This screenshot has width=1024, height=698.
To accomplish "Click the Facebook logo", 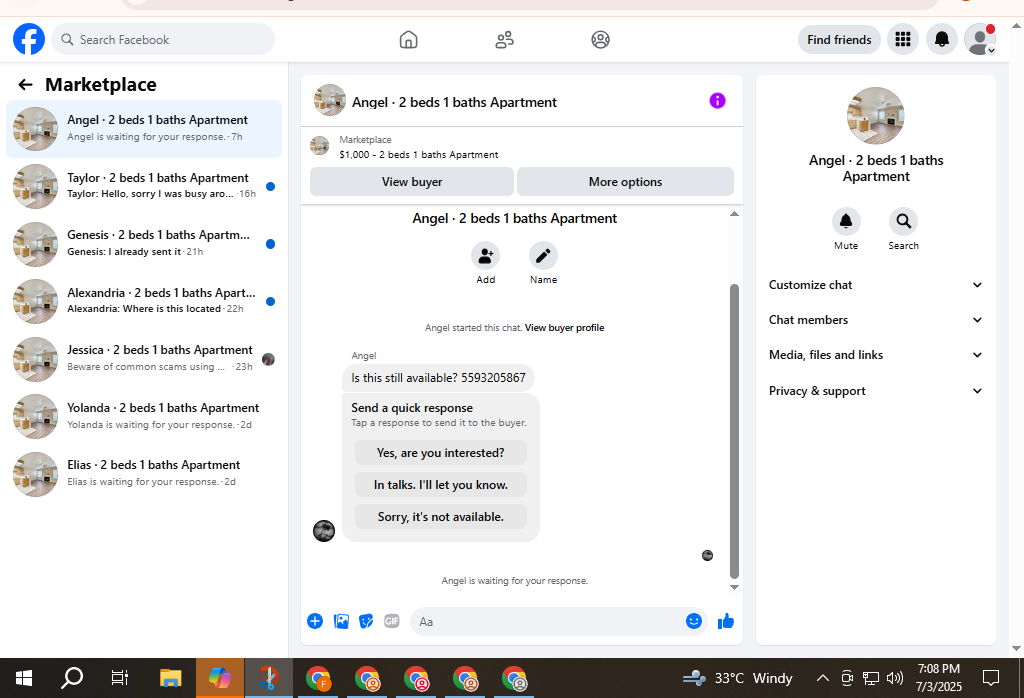I will [29, 39].
